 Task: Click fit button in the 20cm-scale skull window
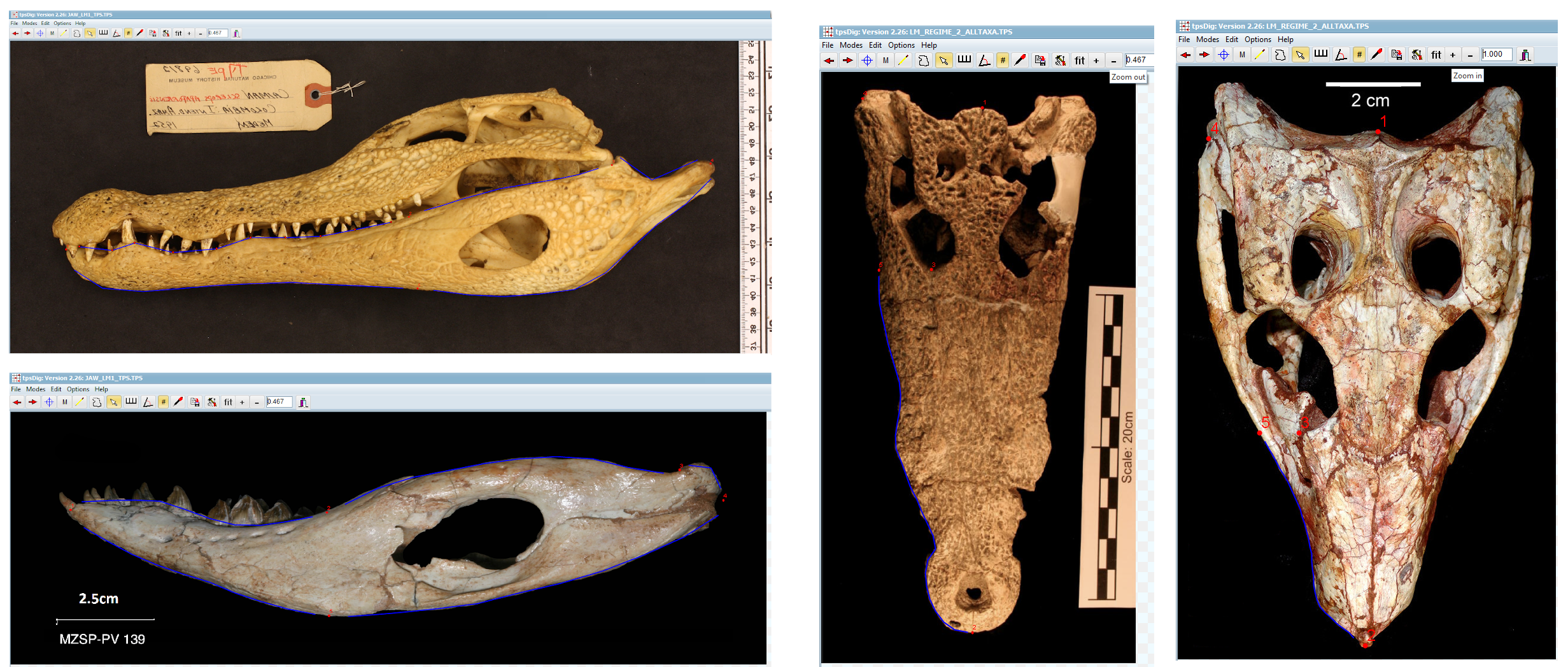[x=1080, y=61]
